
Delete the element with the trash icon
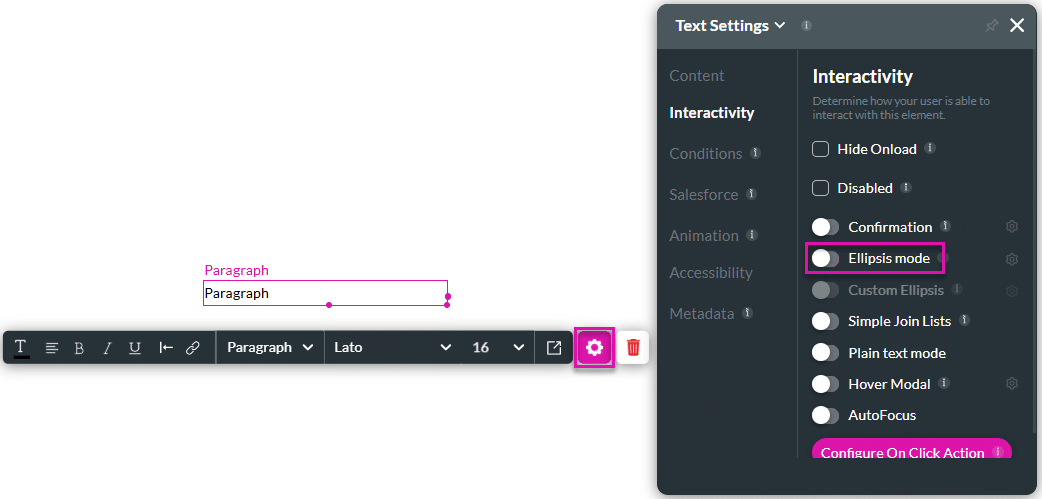point(633,347)
